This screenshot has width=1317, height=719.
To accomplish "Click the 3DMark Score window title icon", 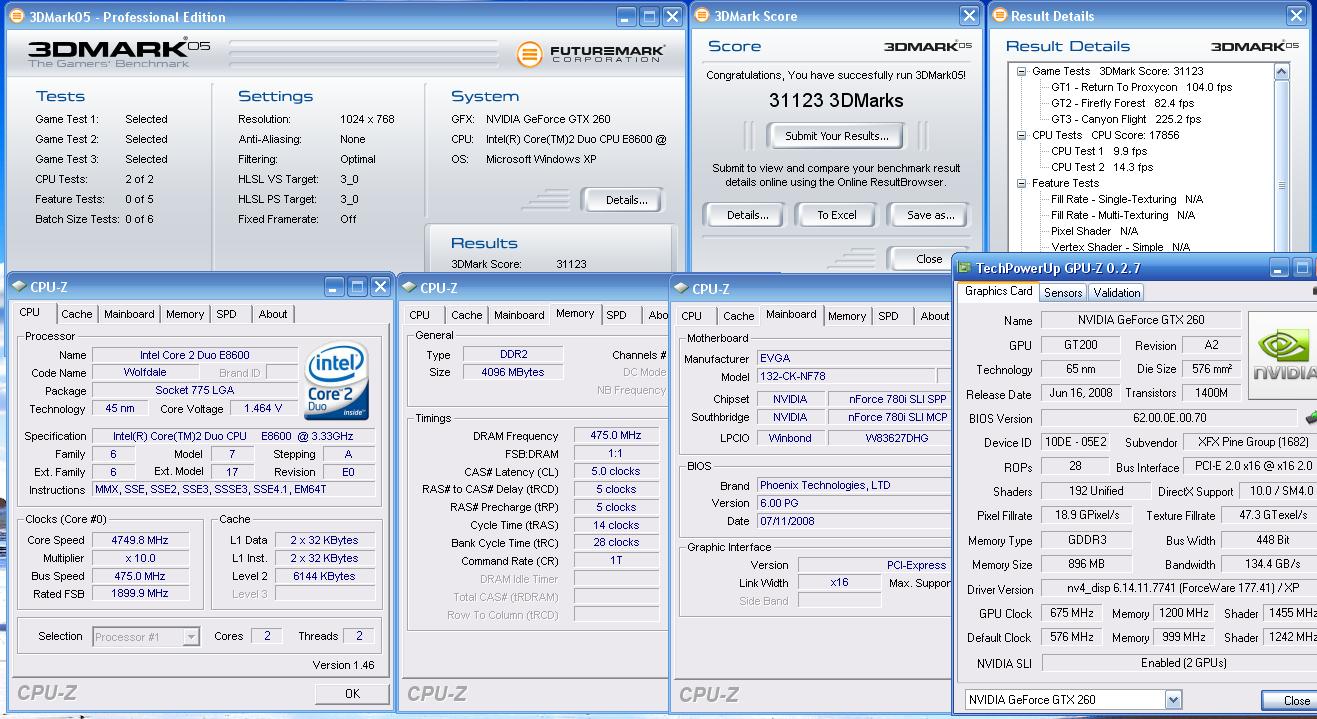I will 702,16.
